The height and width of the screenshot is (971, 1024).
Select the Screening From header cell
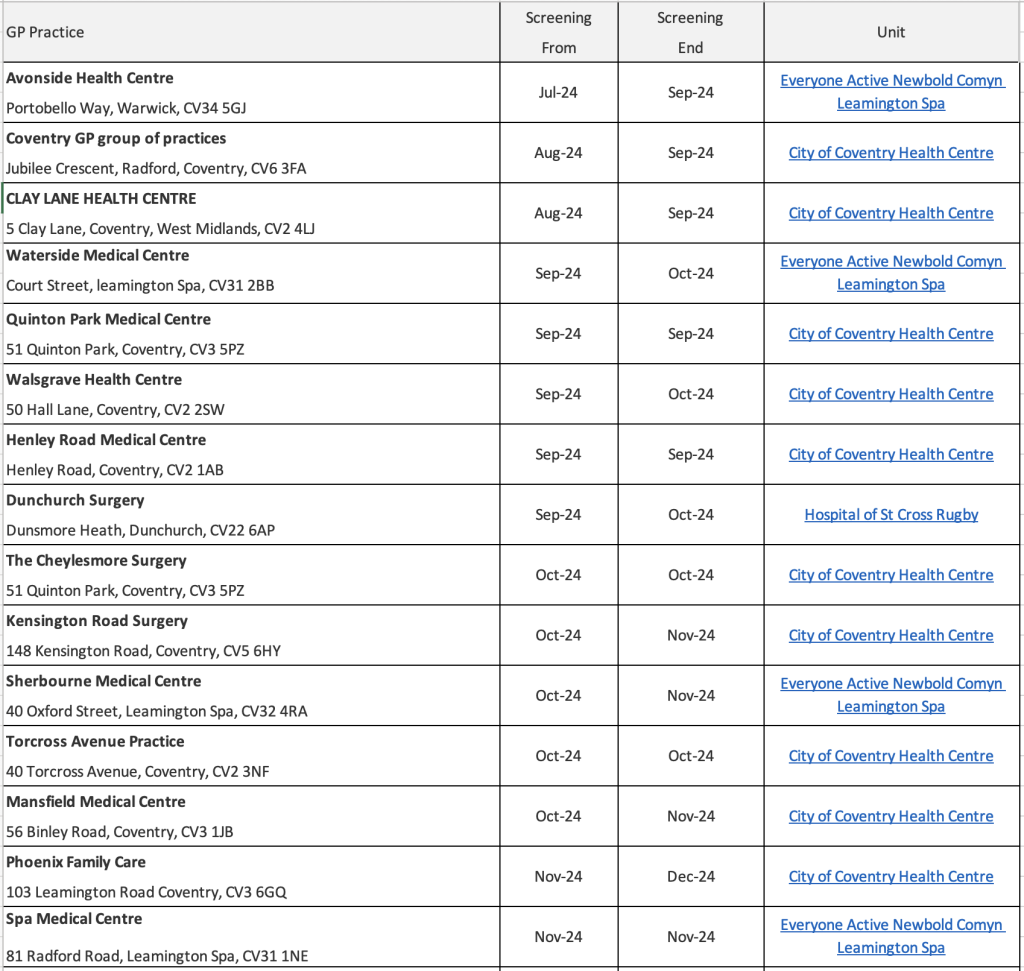point(559,32)
